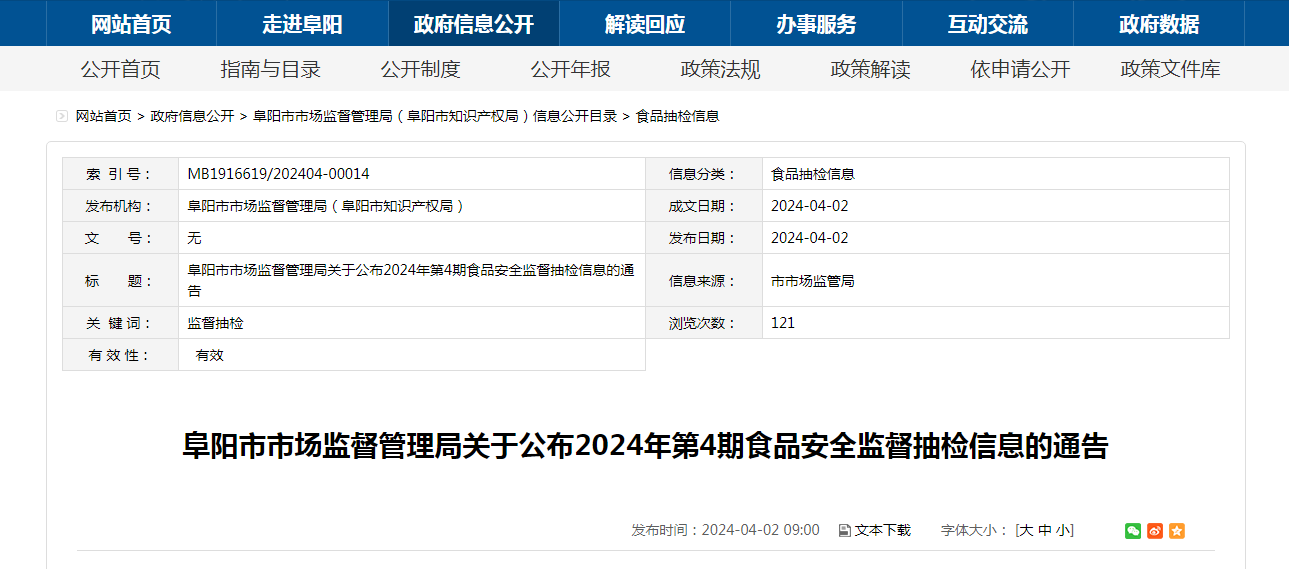Share article via WeChat icon
The image size is (1289, 569).
(x=1132, y=531)
